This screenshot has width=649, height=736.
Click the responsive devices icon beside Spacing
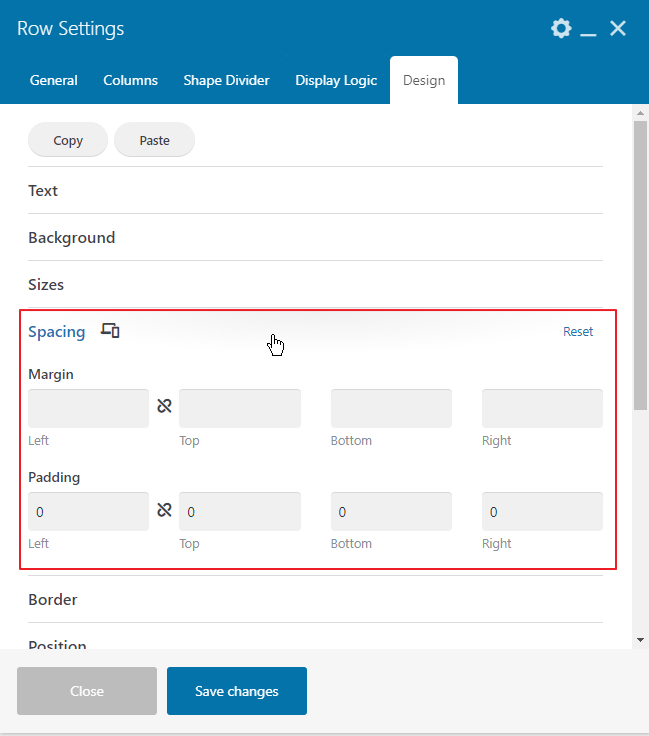click(110, 330)
